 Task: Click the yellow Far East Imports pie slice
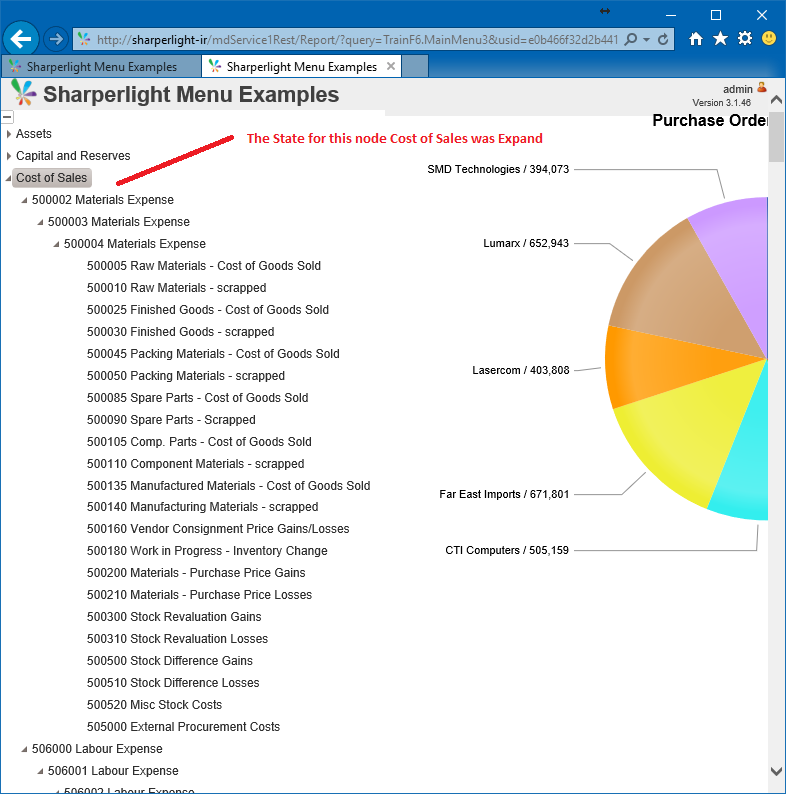[x=694, y=430]
